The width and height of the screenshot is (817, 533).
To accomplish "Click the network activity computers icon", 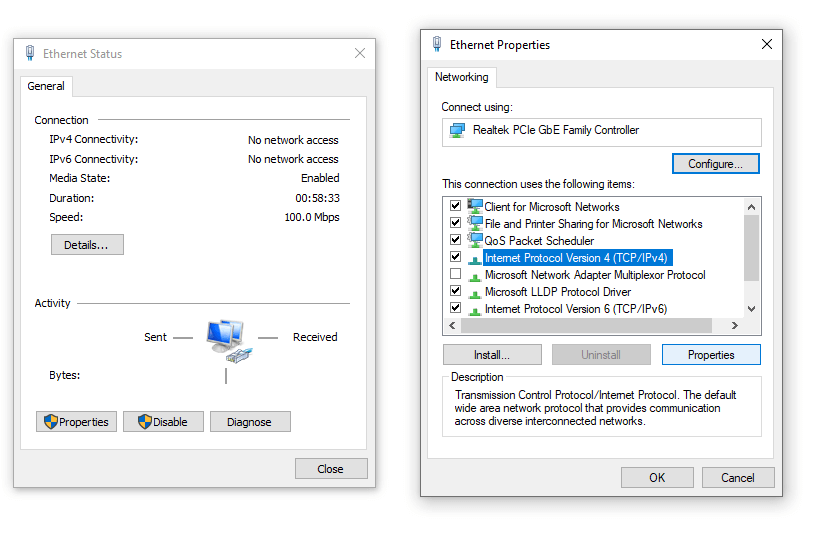I will (x=228, y=341).
